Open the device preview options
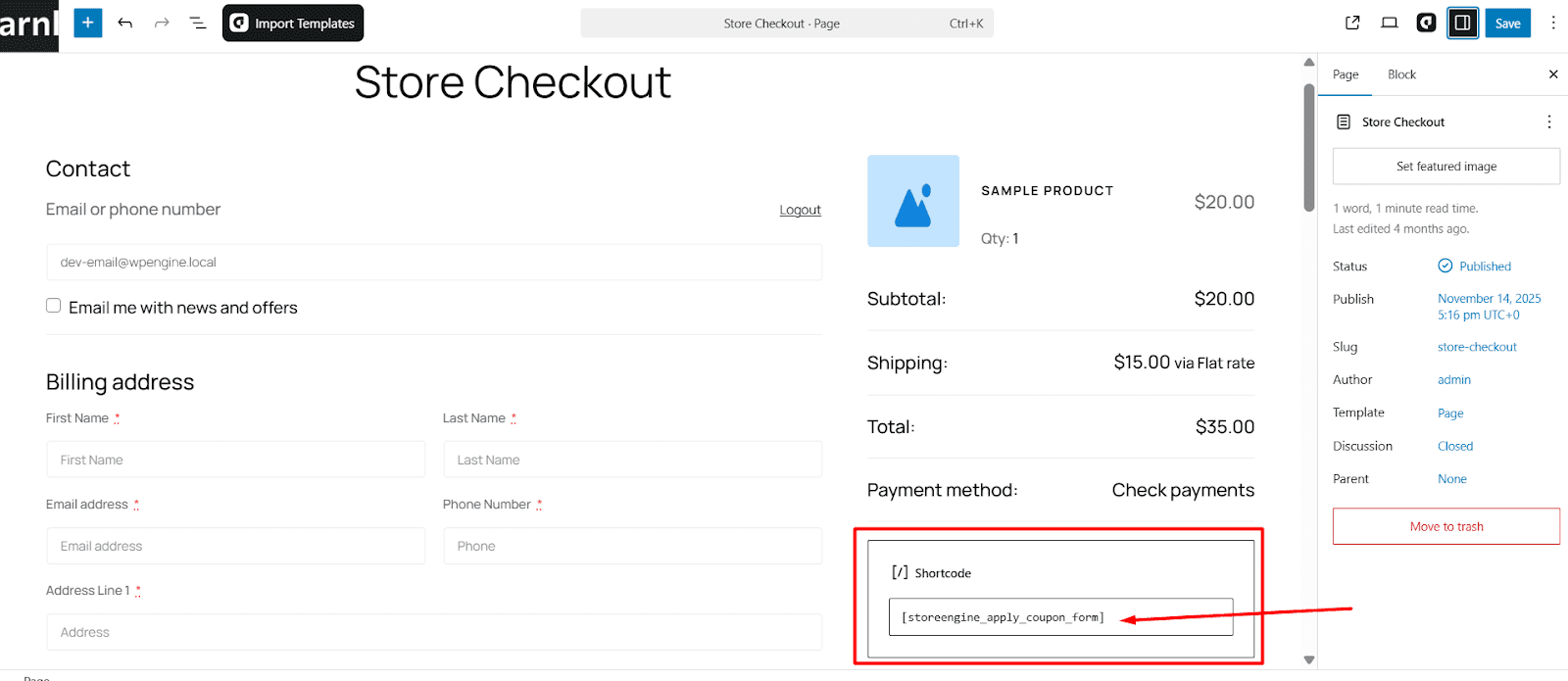 pos(1390,23)
